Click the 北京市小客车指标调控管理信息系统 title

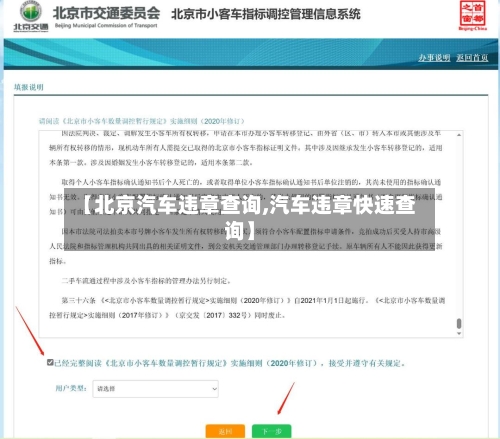(266, 14)
